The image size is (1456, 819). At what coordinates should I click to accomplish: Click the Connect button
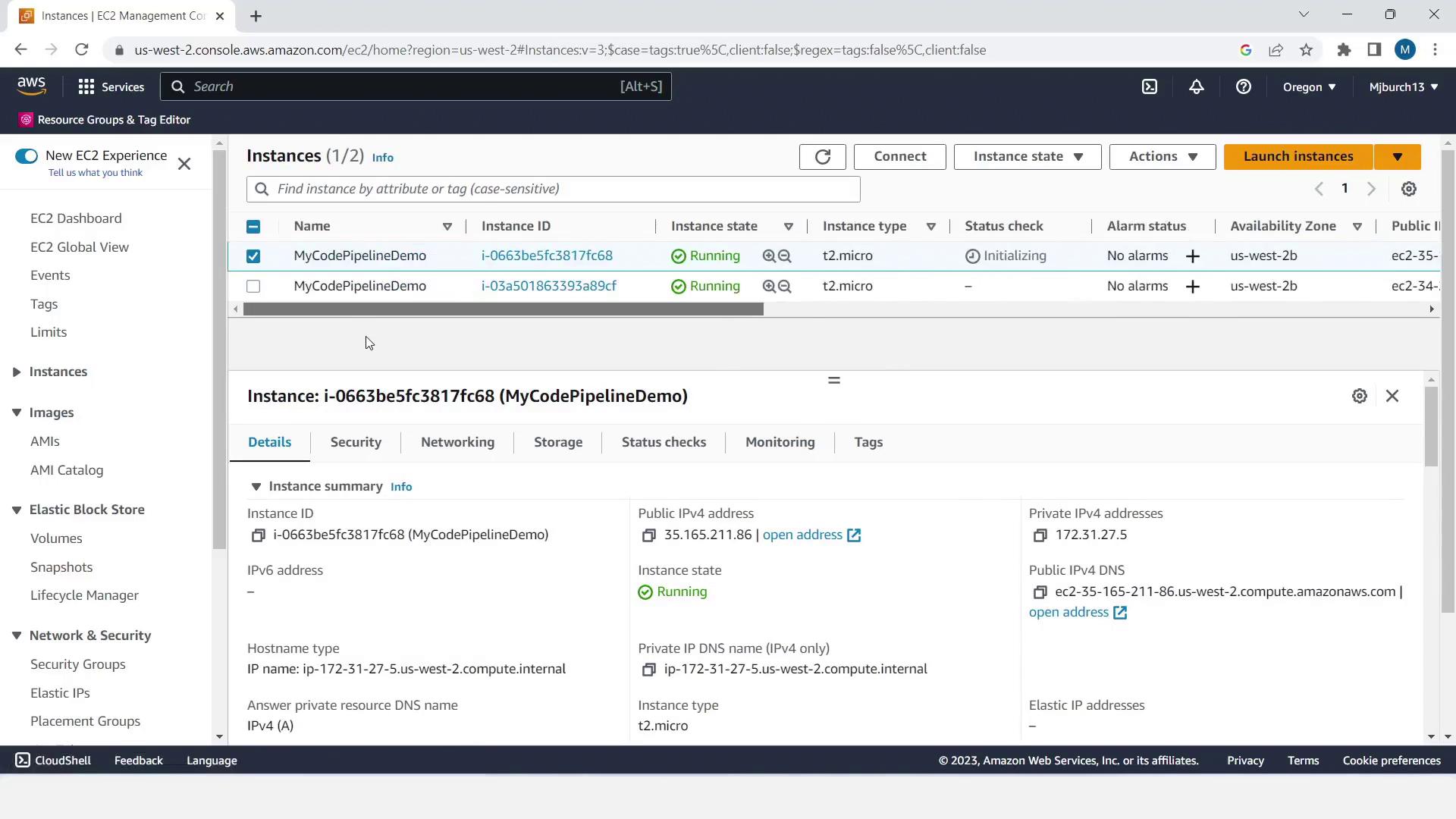tap(899, 157)
